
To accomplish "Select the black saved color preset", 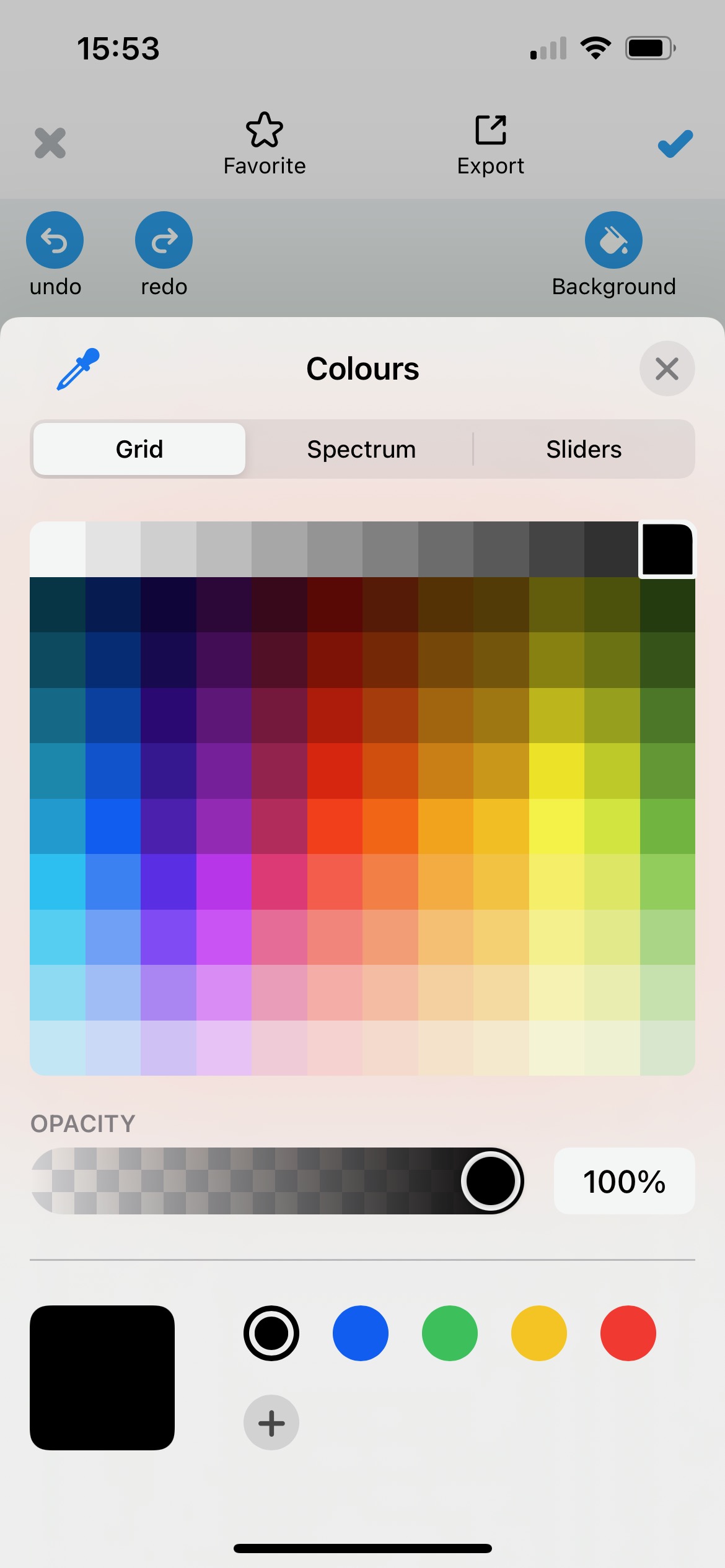I will [x=271, y=1333].
